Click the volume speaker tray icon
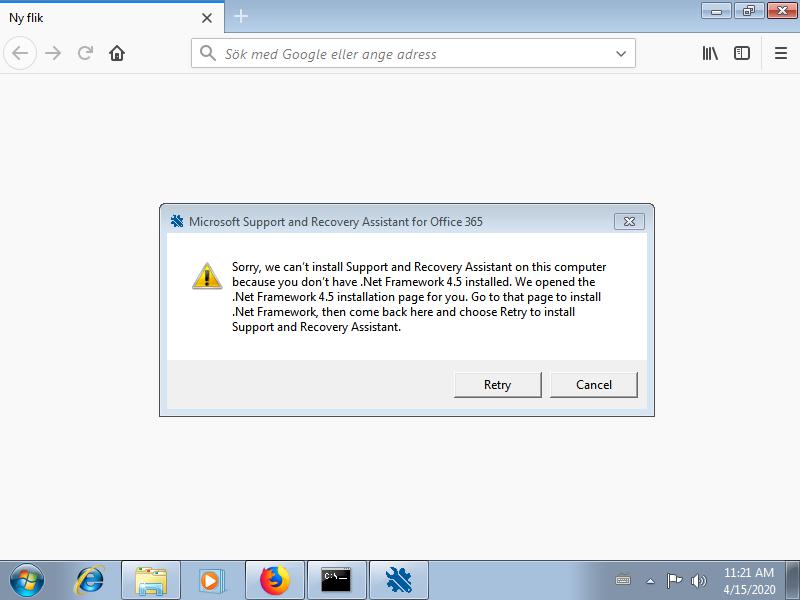Viewport: 800px width, 600px height. point(698,581)
